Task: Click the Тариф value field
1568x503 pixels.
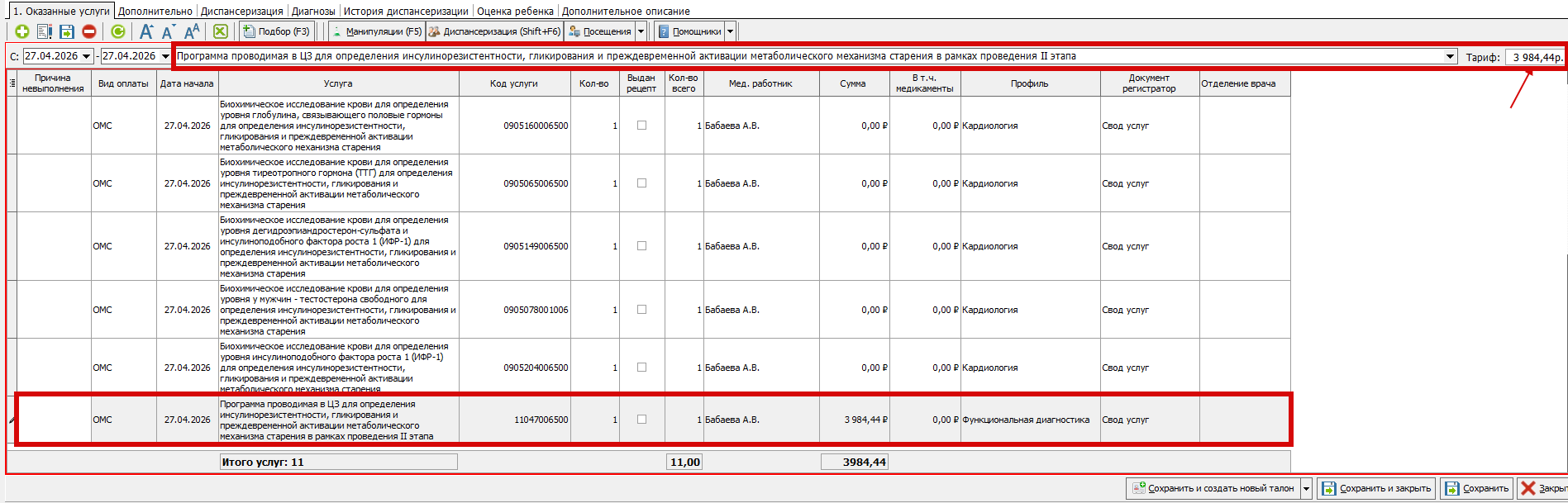Action: click(x=1535, y=57)
